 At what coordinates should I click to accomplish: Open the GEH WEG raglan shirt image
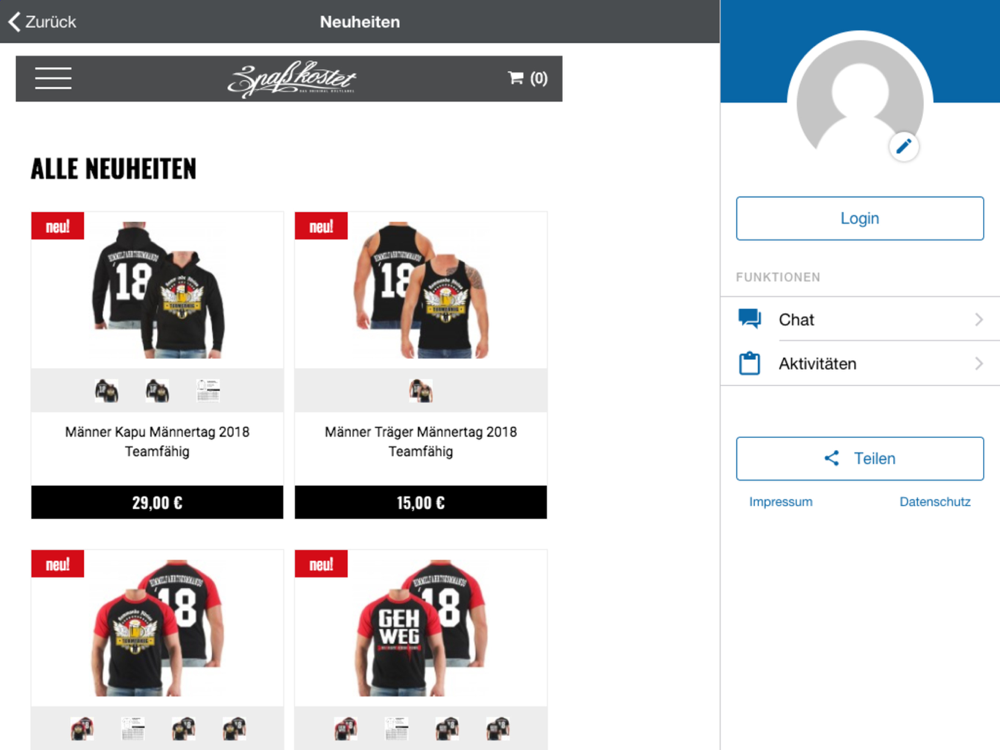click(421, 628)
